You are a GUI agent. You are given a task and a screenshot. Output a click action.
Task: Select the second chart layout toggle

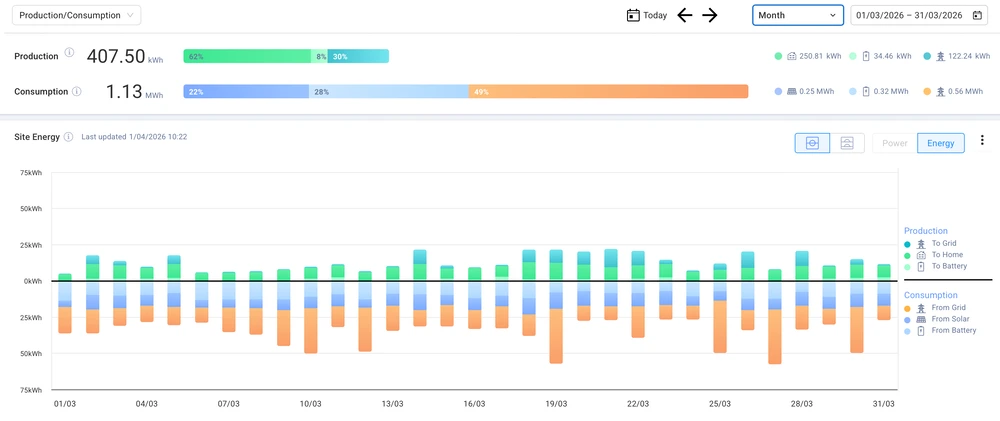click(847, 143)
